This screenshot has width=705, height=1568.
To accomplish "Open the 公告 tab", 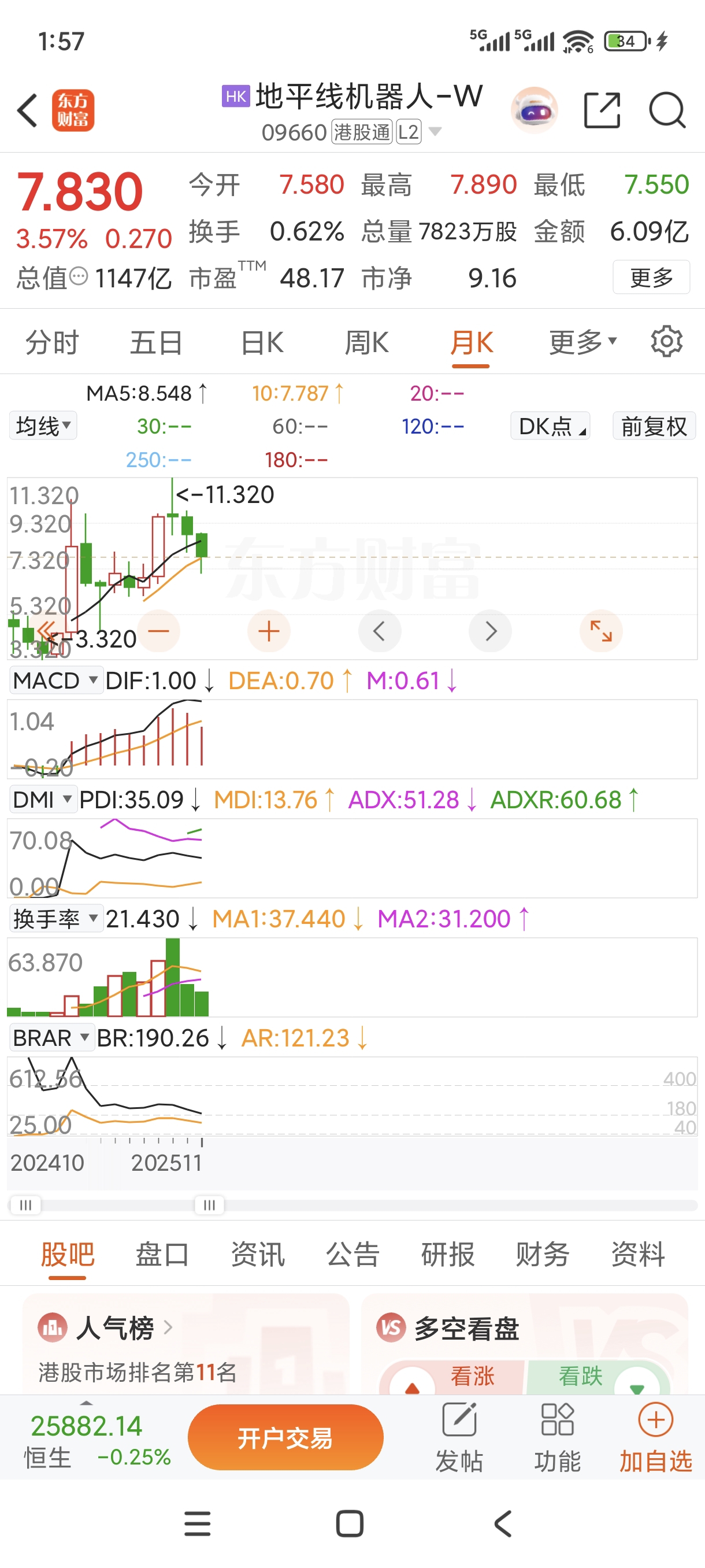I will [353, 1255].
